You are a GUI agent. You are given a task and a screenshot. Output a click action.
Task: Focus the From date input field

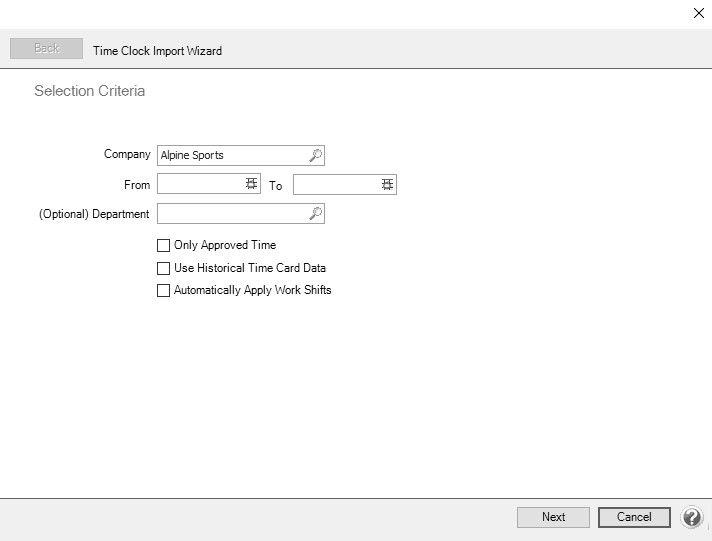click(200, 185)
